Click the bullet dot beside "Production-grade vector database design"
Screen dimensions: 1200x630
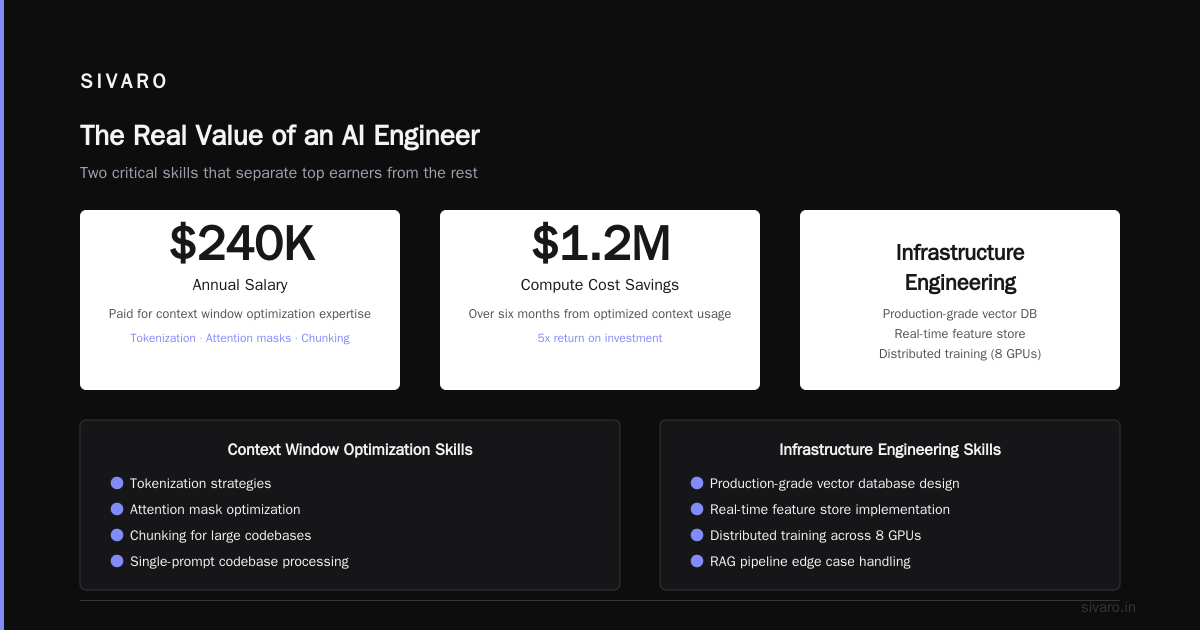point(697,483)
